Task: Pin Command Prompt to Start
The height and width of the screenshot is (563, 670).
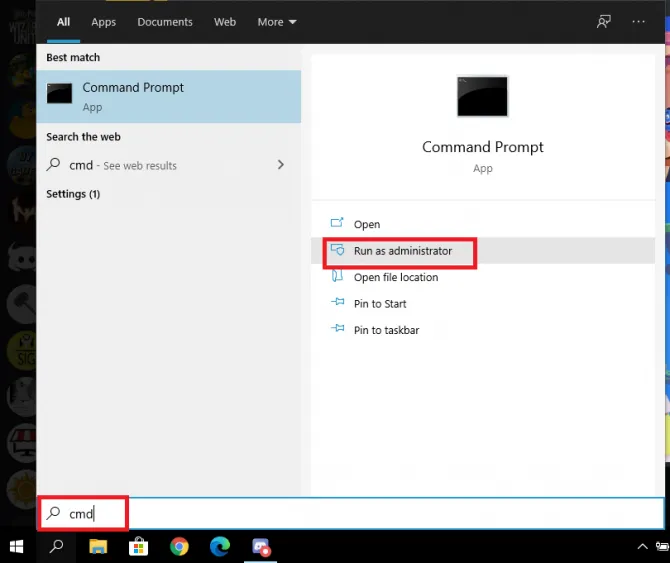Action: click(380, 304)
